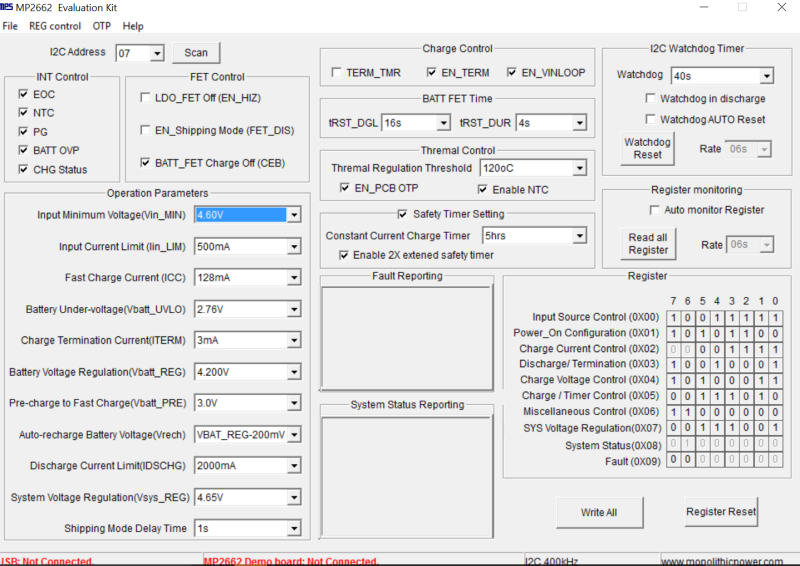
Task: Enable LDO_FET Off (EN_HIZ) checkbox
Action: point(145,97)
